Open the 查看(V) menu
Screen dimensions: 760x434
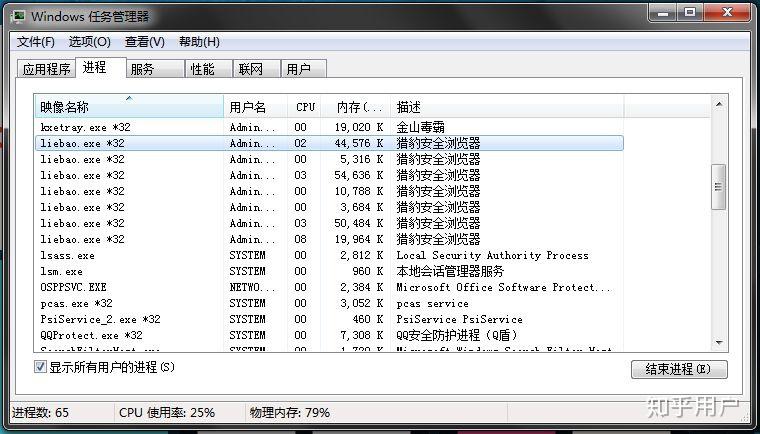[144, 42]
